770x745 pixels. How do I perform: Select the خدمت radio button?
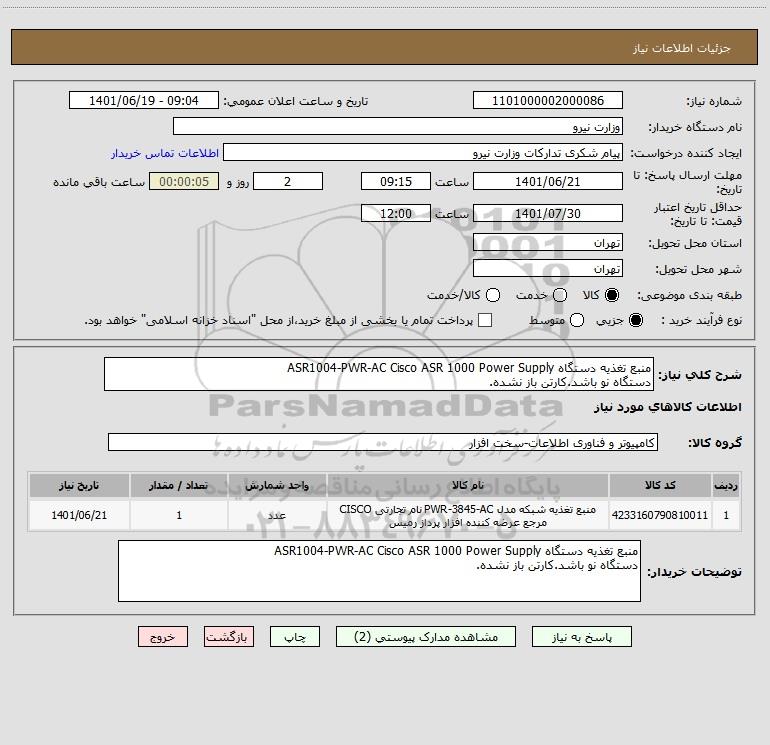click(x=560, y=295)
